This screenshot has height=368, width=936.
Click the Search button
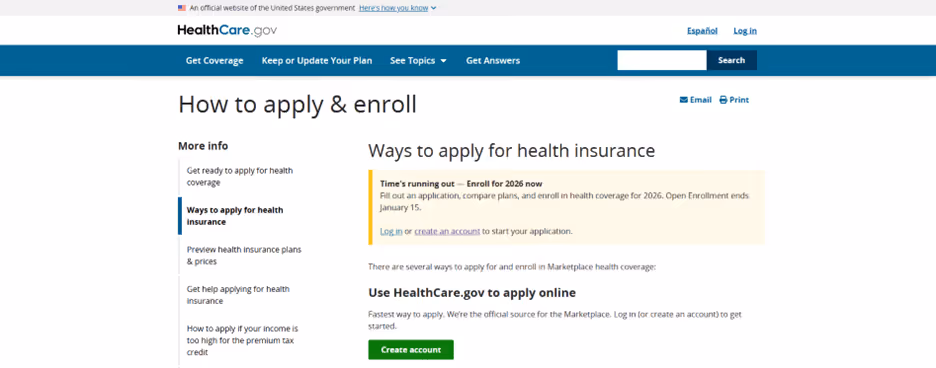(x=732, y=60)
